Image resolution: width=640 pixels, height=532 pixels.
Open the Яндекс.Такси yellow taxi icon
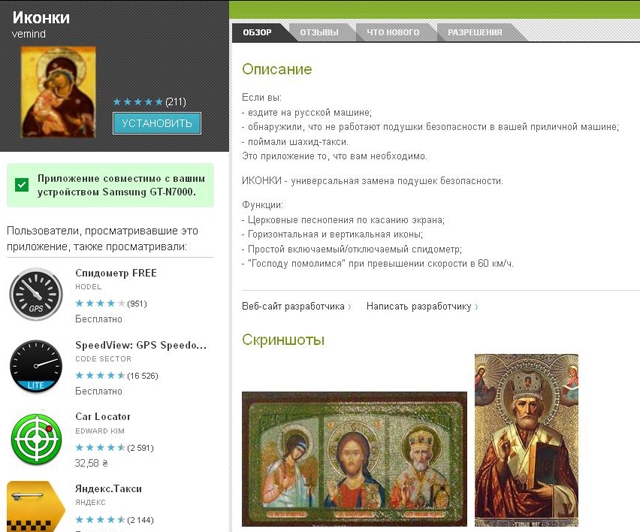[36, 506]
